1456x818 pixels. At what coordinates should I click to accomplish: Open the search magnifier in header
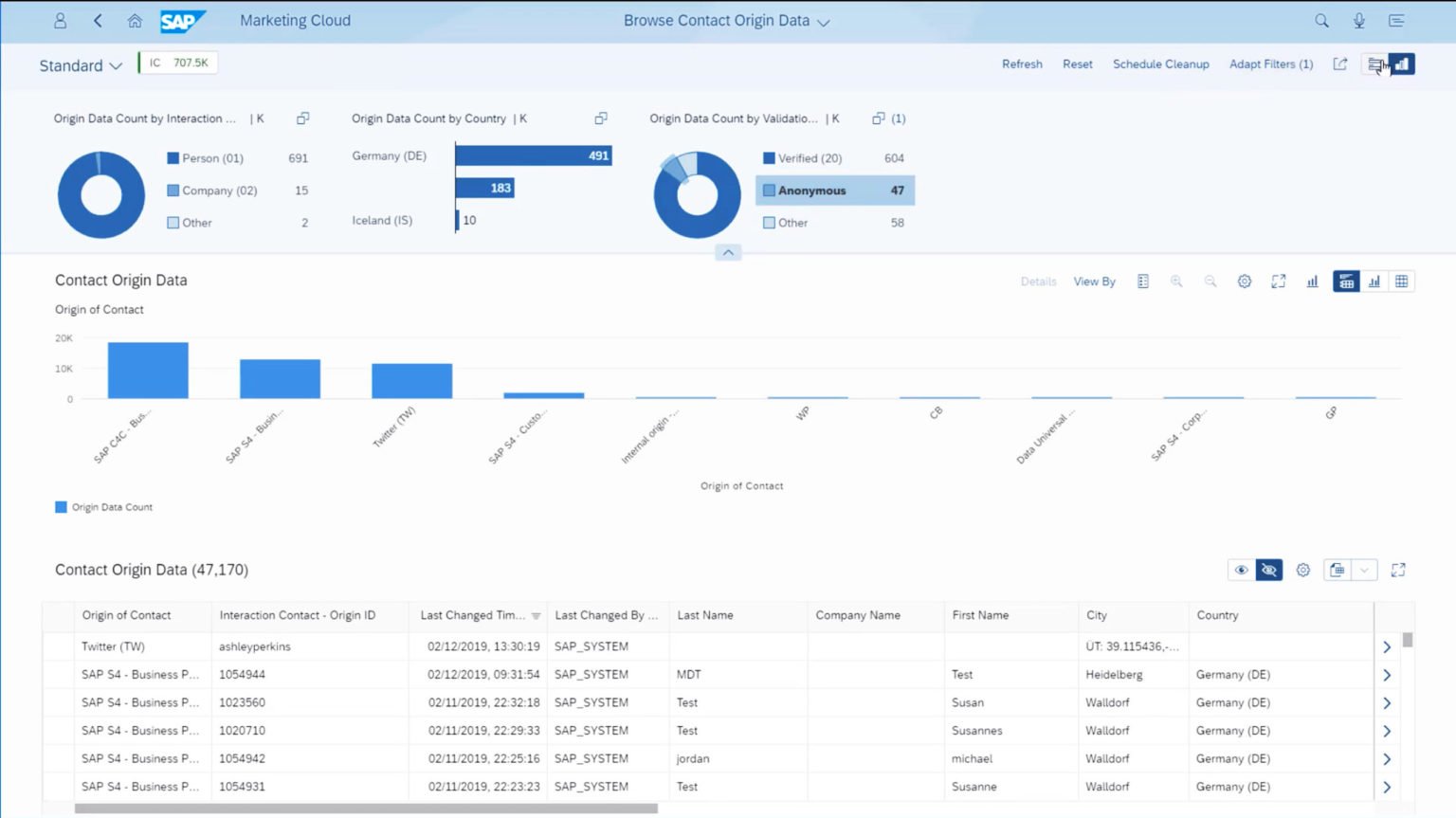click(1321, 20)
